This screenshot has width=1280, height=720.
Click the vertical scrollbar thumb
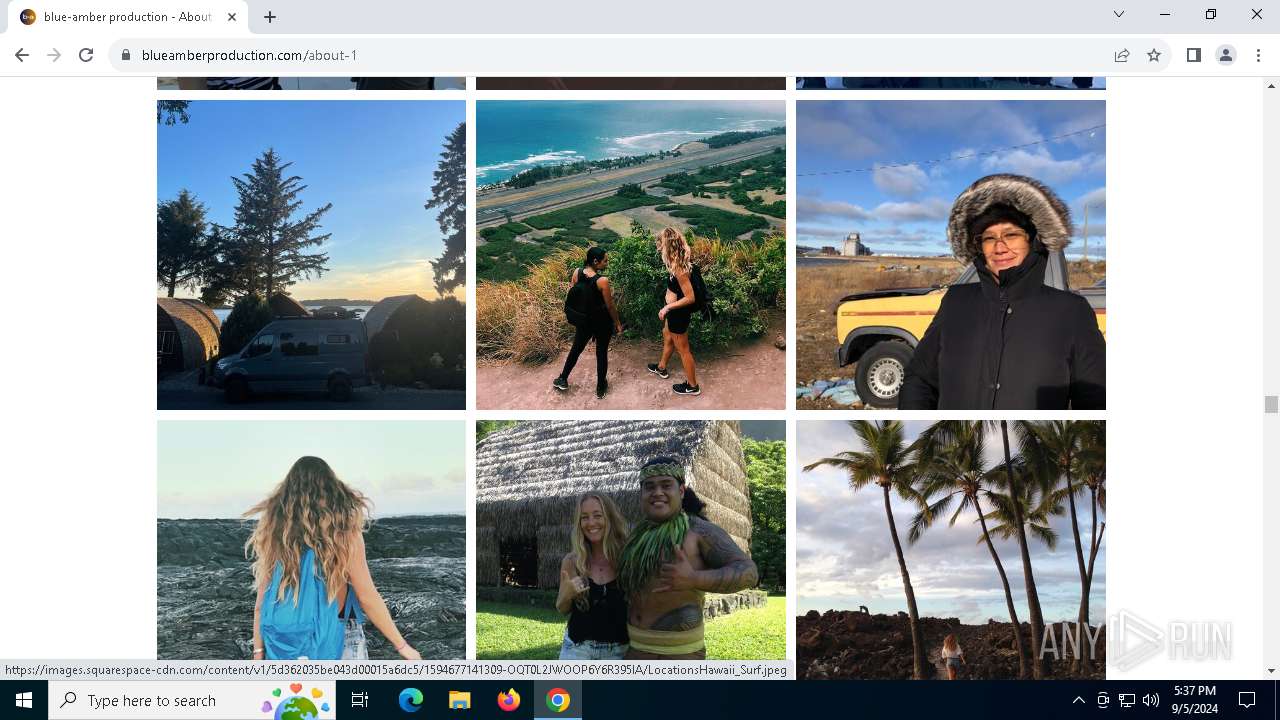tap(1271, 404)
